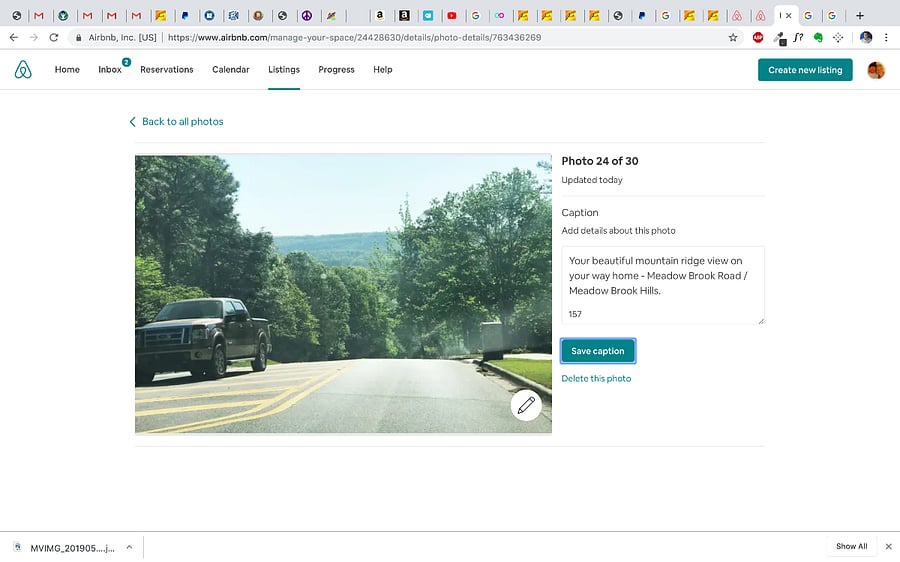Open Chrome's three-dot menu
The width and height of the screenshot is (900, 562).
click(x=886, y=38)
